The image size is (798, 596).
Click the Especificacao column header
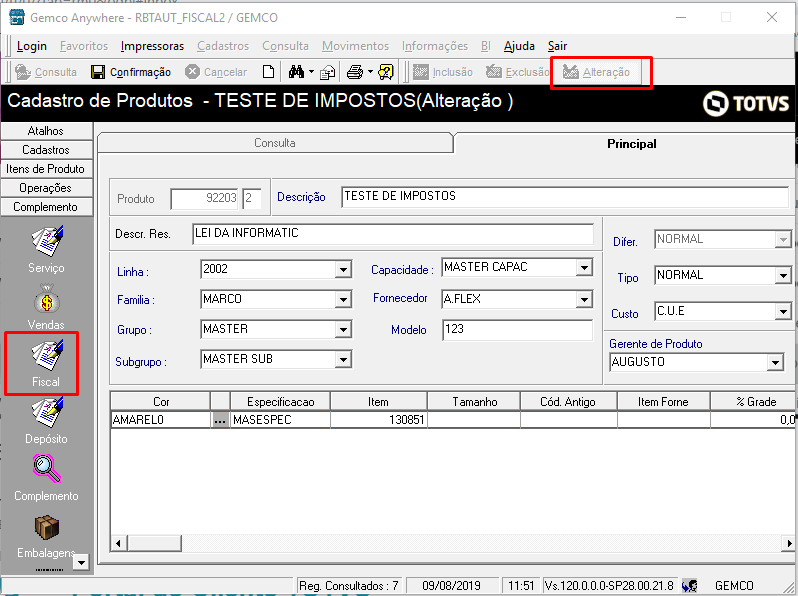pyautogui.click(x=280, y=402)
